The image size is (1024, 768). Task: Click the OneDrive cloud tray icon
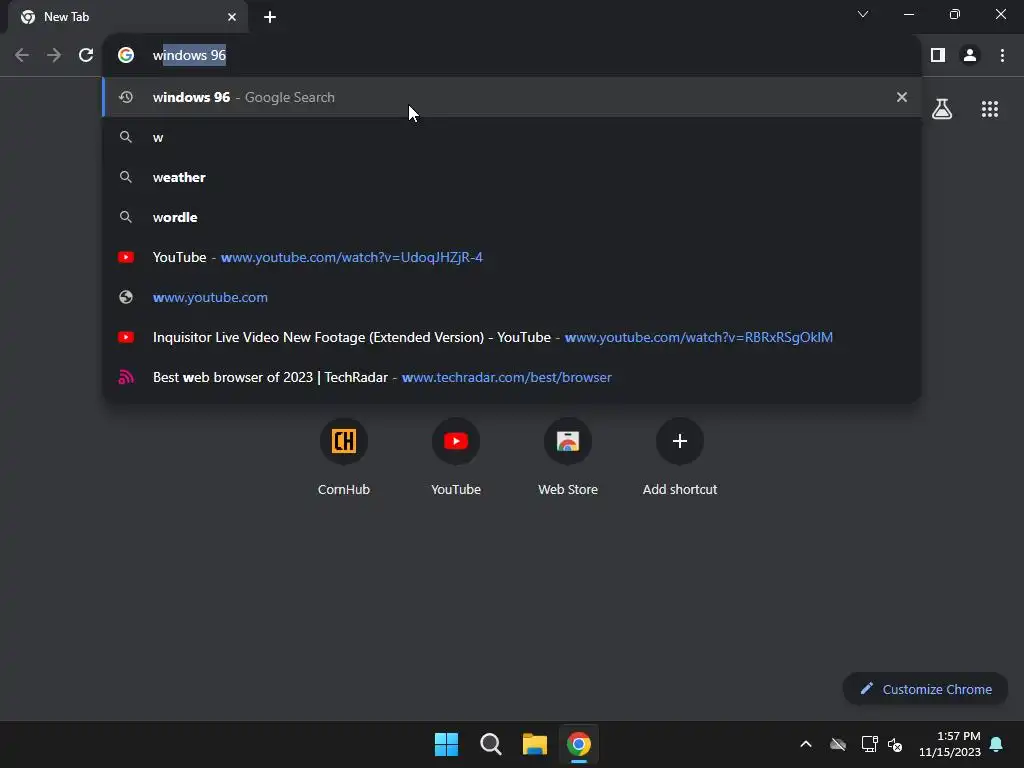838,744
